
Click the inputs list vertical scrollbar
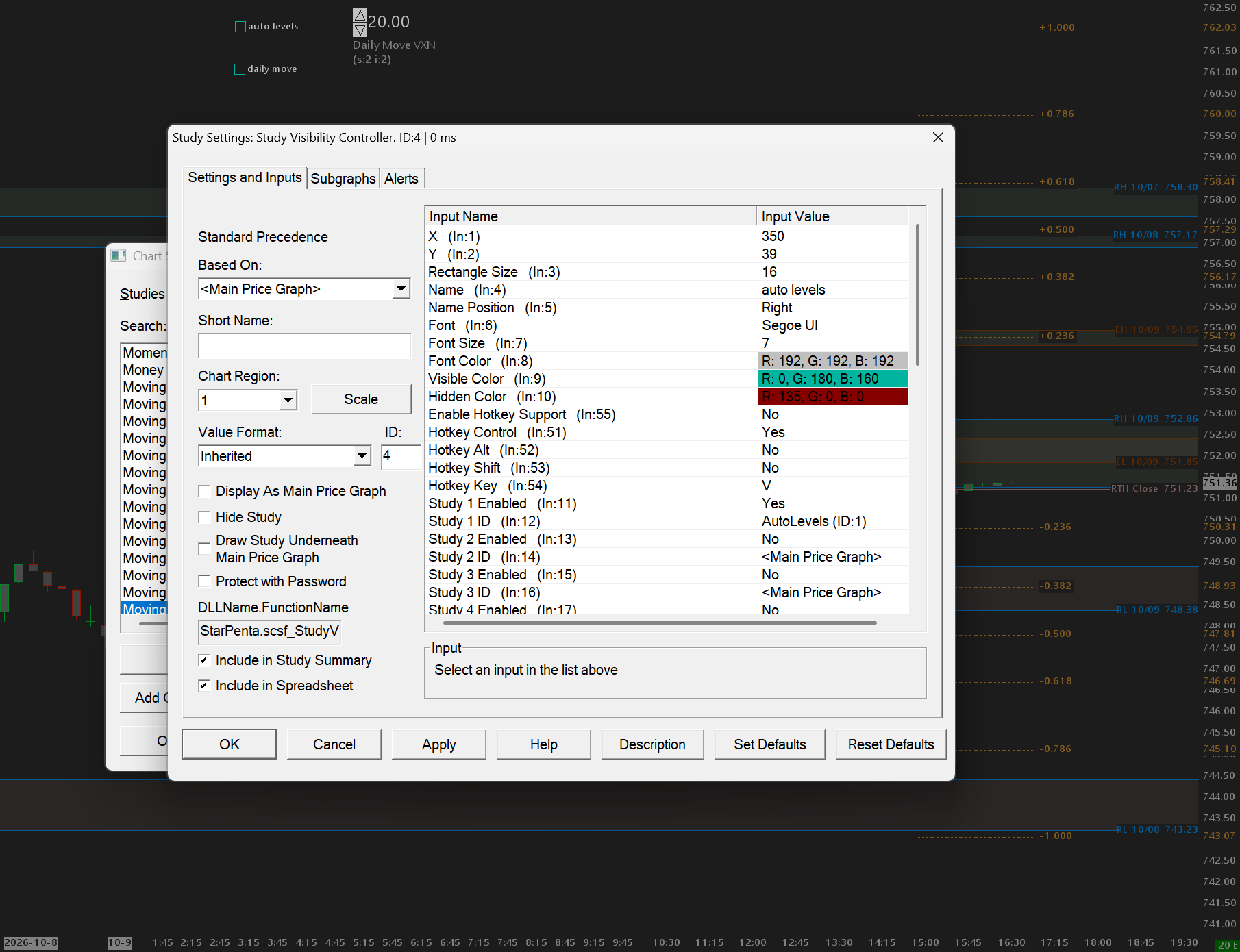pos(917,295)
